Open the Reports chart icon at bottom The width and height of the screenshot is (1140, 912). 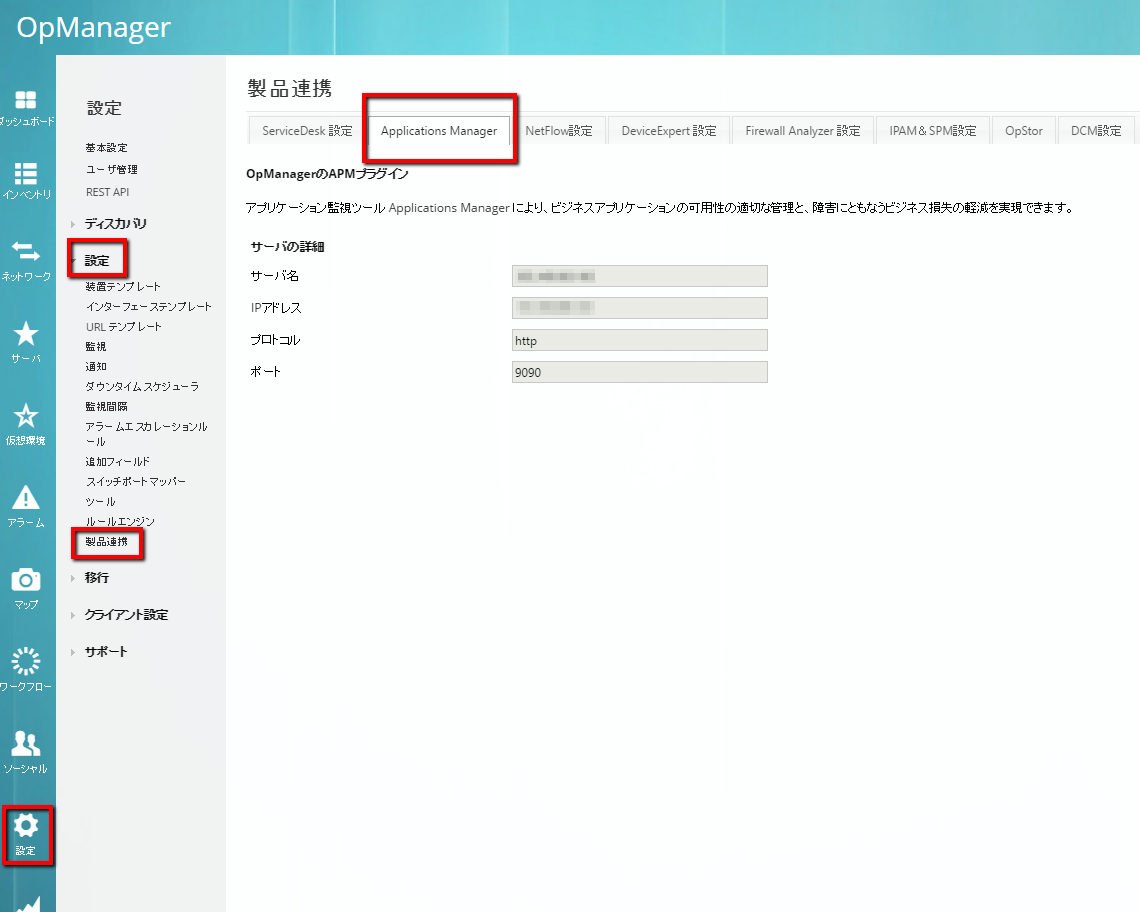coord(28,903)
